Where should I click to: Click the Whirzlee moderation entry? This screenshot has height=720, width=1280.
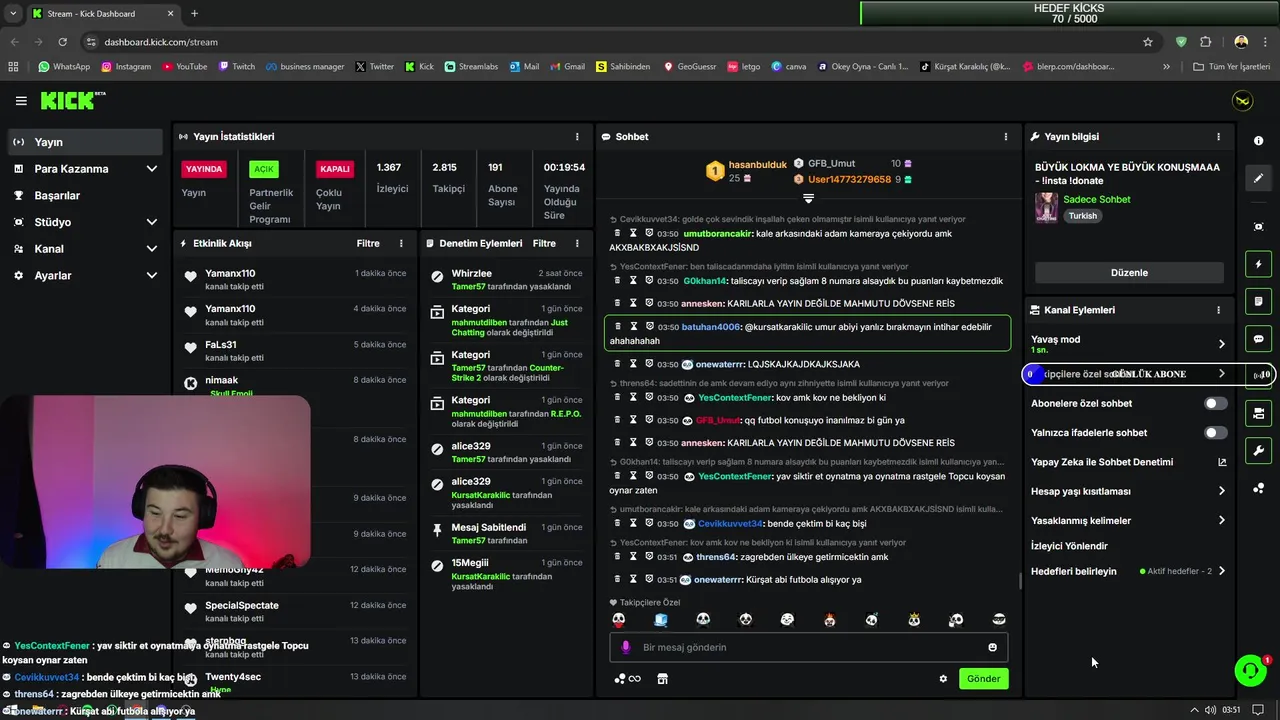coord(506,279)
